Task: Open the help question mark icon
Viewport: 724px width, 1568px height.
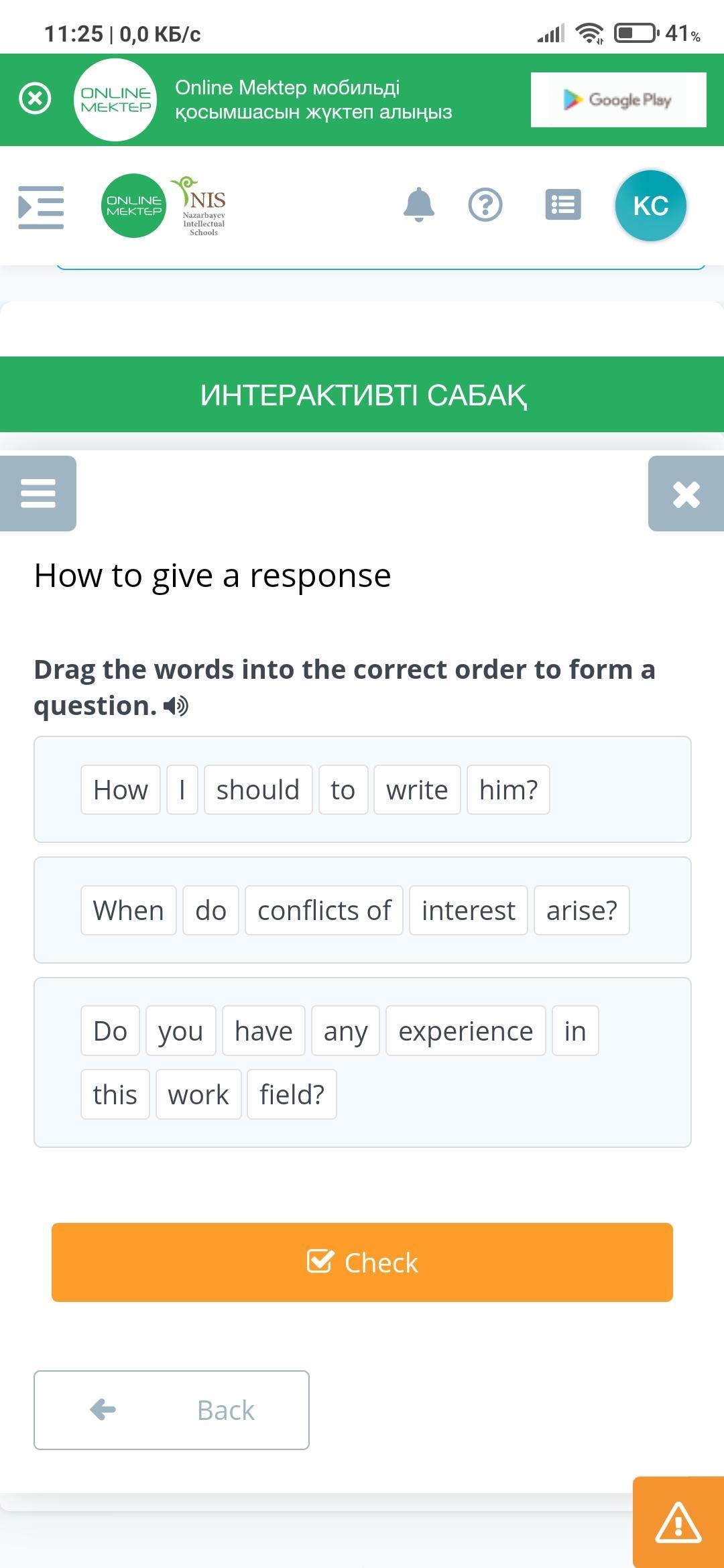Action: point(485,205)
